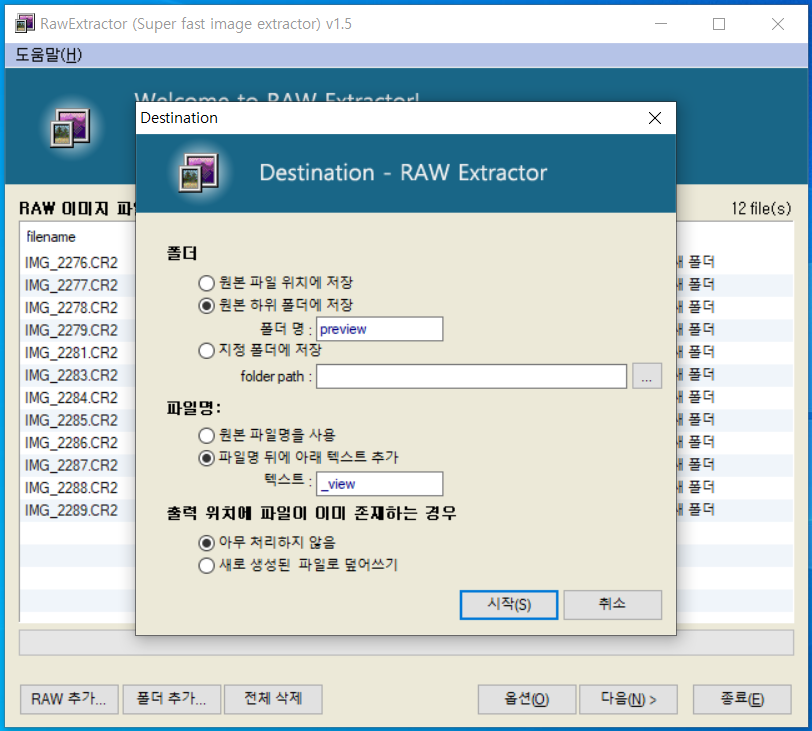Click the 시작(S) start button

click(509, 604)
